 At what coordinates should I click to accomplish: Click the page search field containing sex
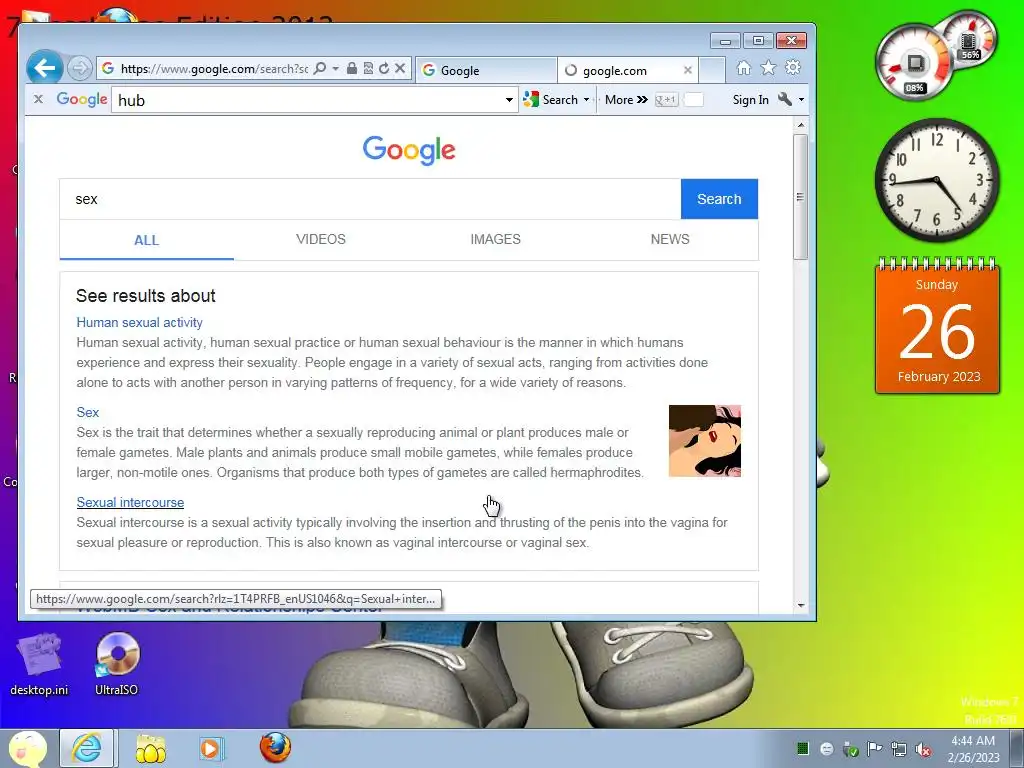point(370,199)
